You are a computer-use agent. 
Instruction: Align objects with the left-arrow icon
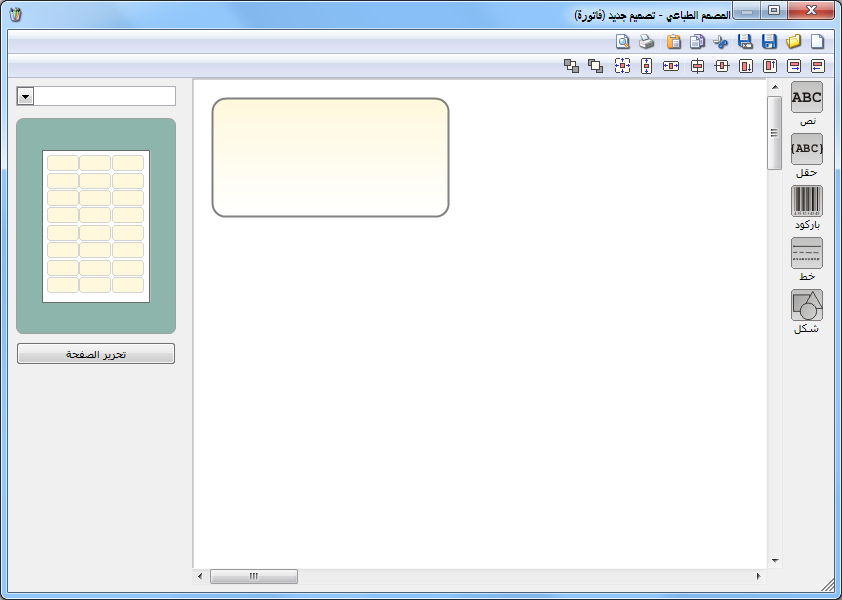click(x=817, y=66)
